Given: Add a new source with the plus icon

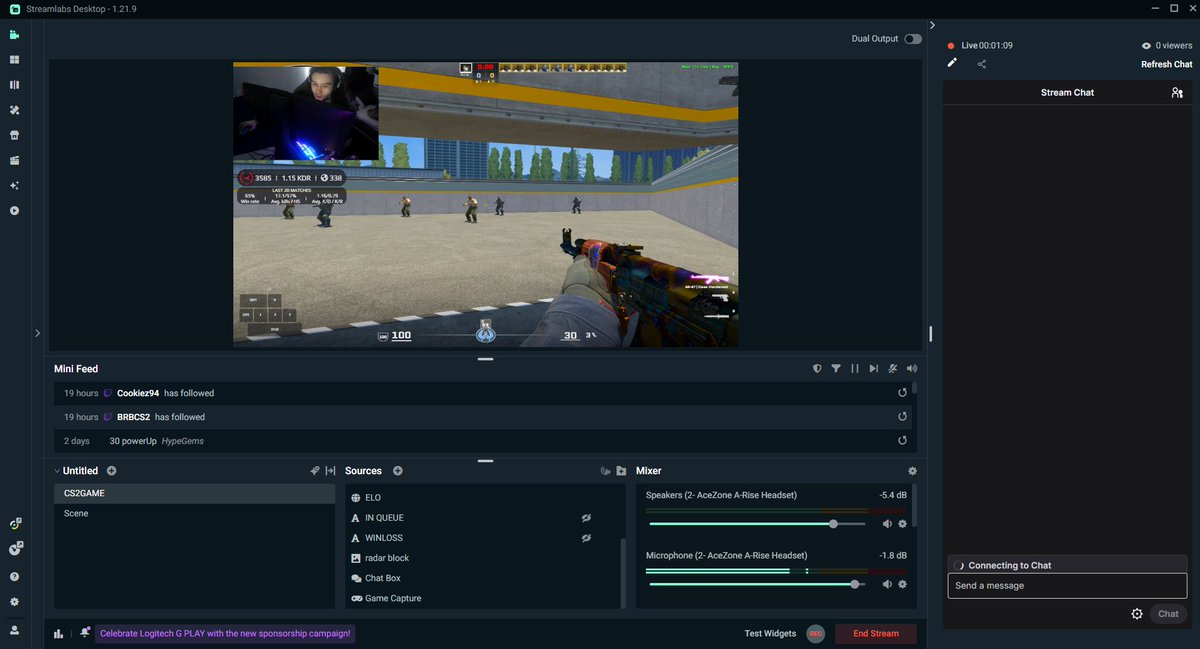Looking at the screenshot, I should pyautogui.click(x=397, y=471).
